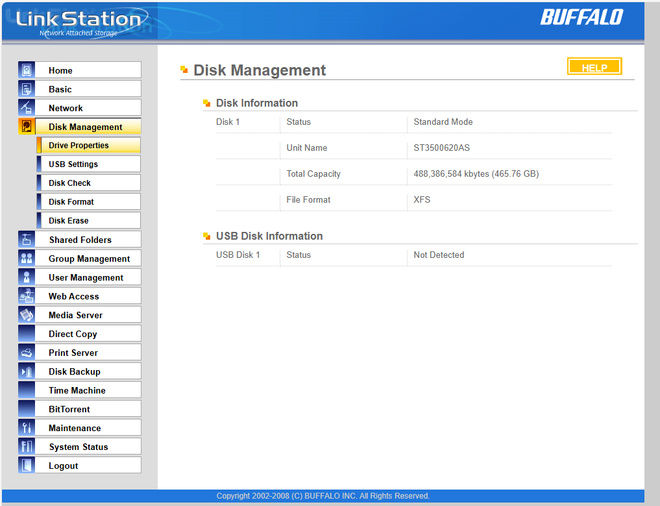Click the File Format label
Screen dimensions: 660x506
308,200
